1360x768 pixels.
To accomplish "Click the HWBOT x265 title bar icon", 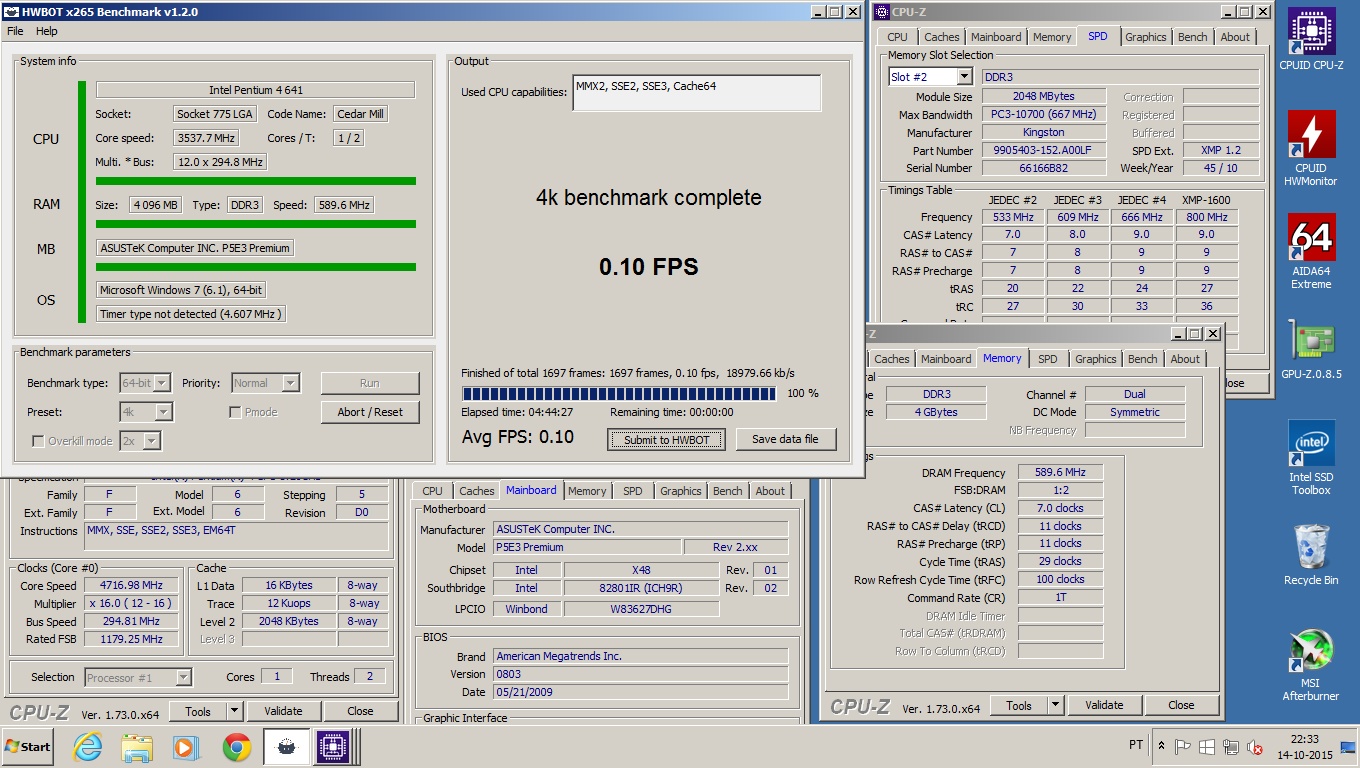I will 12,12.
